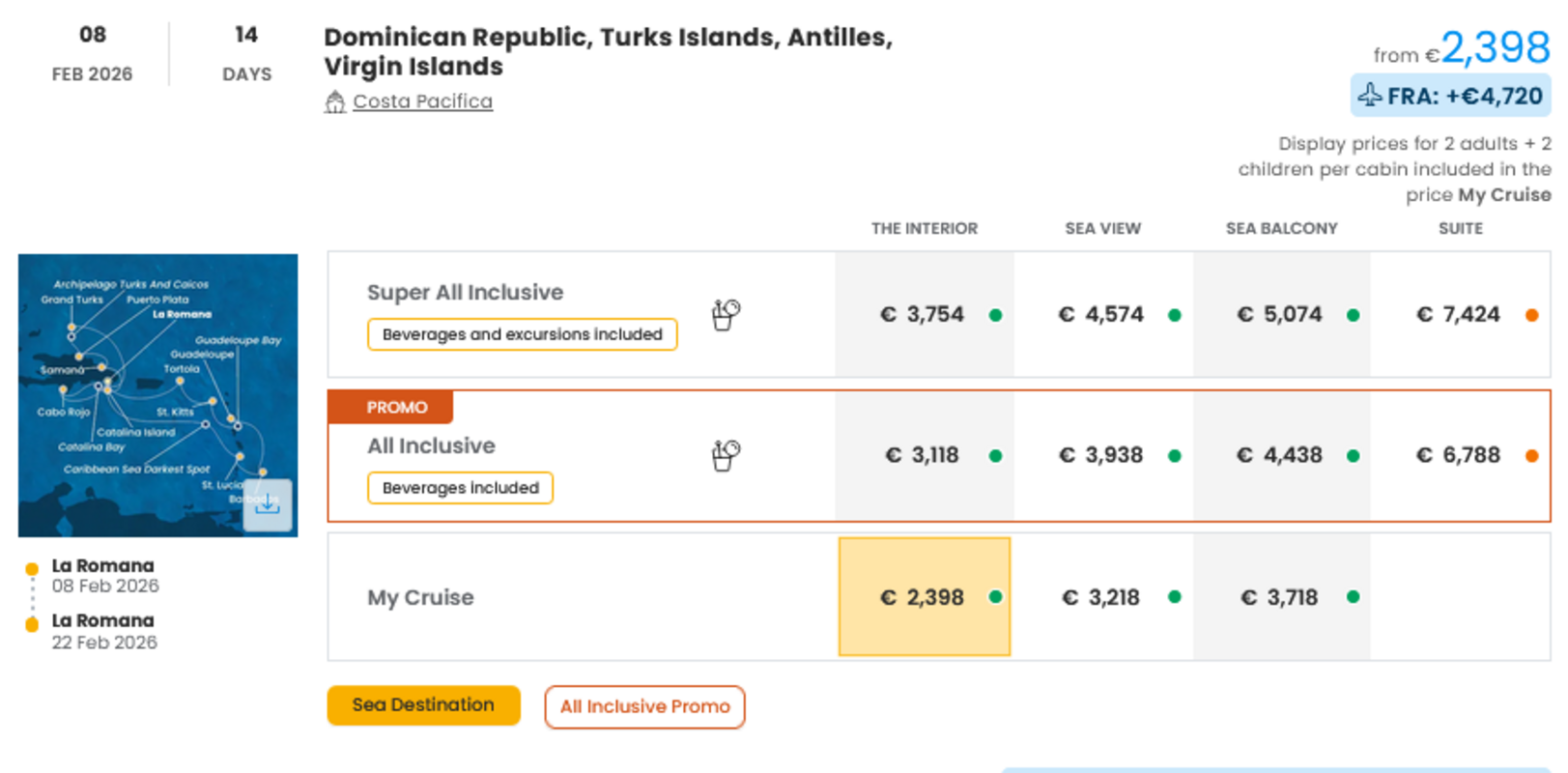Click orange availability dot for All Inclusive Suite
This screenshot has height=773, width=1568.
tap(1531, 456)
